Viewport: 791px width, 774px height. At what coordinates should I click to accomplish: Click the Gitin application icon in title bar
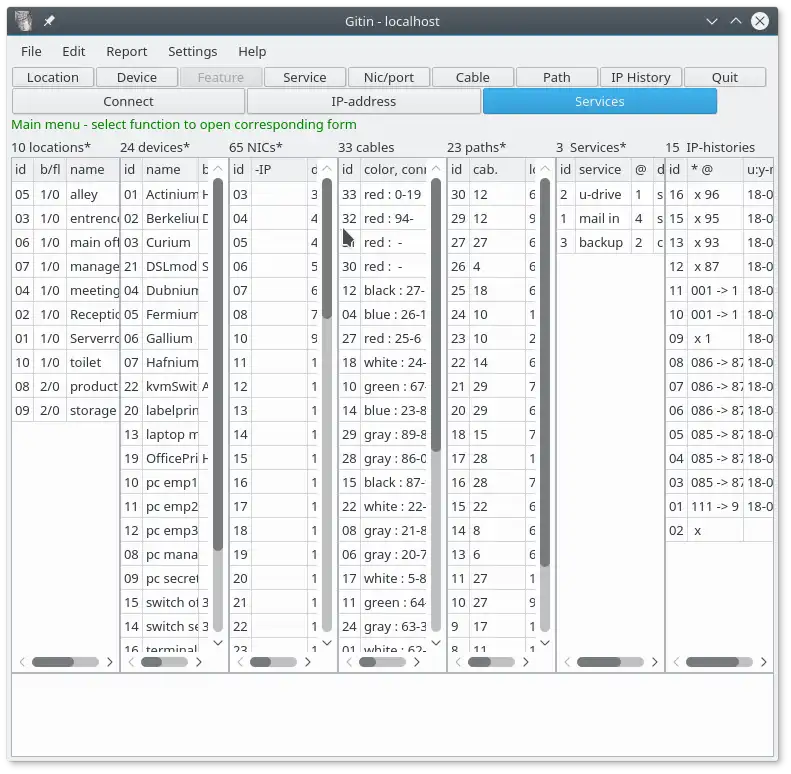tap(23, 21)
